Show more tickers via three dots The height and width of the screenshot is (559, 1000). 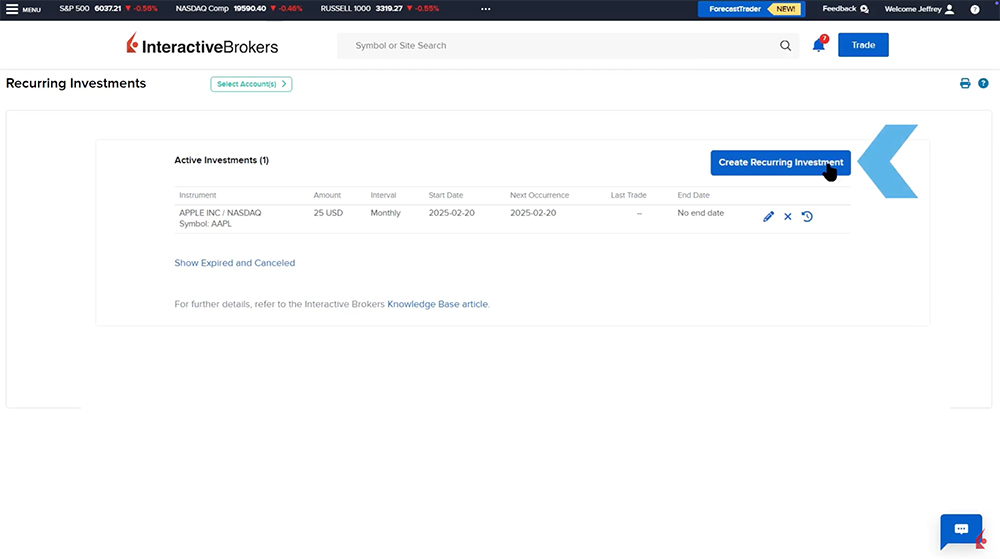coord(486,9)
